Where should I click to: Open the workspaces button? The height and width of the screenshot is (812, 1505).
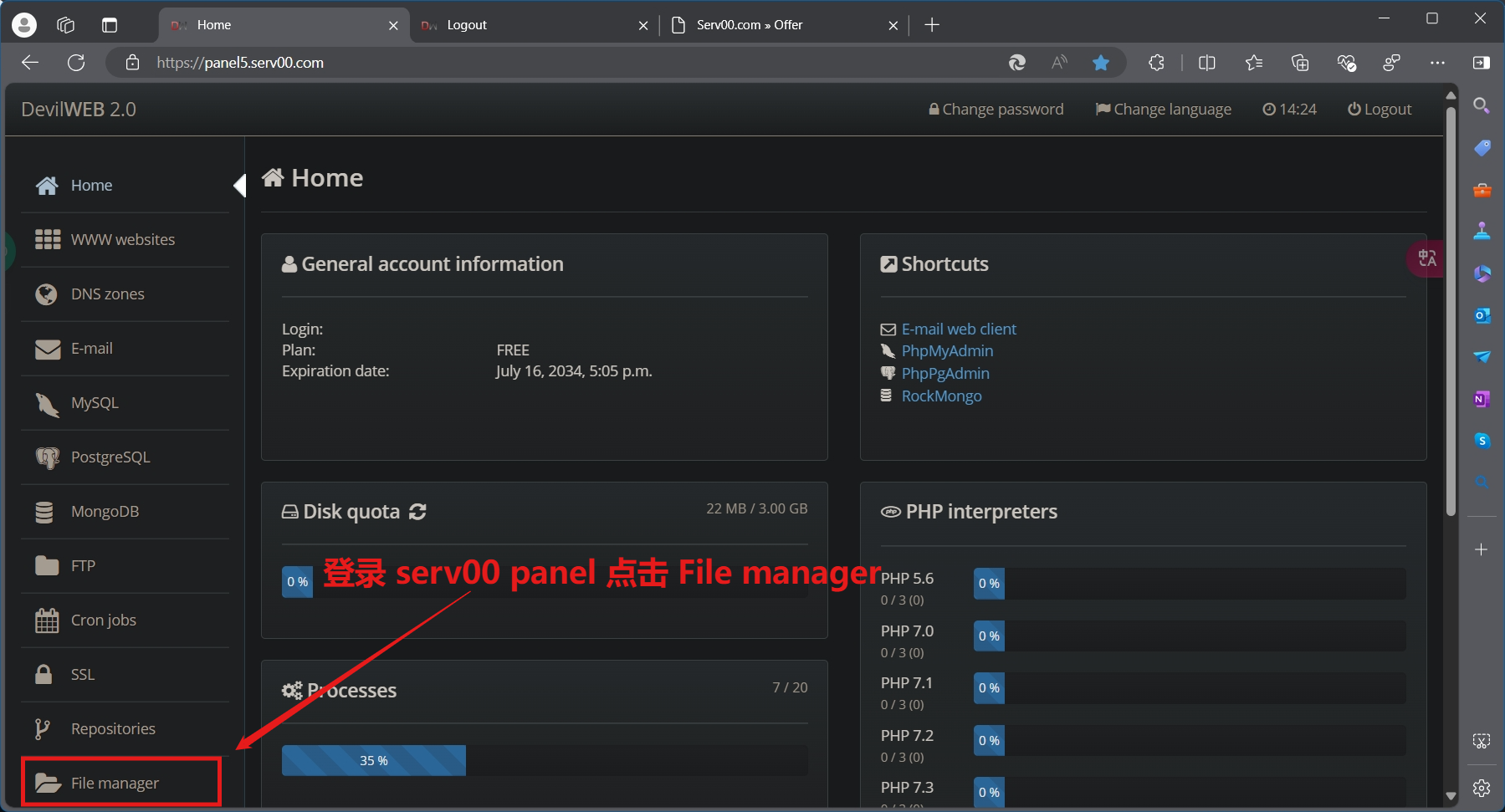pos(65,25)
